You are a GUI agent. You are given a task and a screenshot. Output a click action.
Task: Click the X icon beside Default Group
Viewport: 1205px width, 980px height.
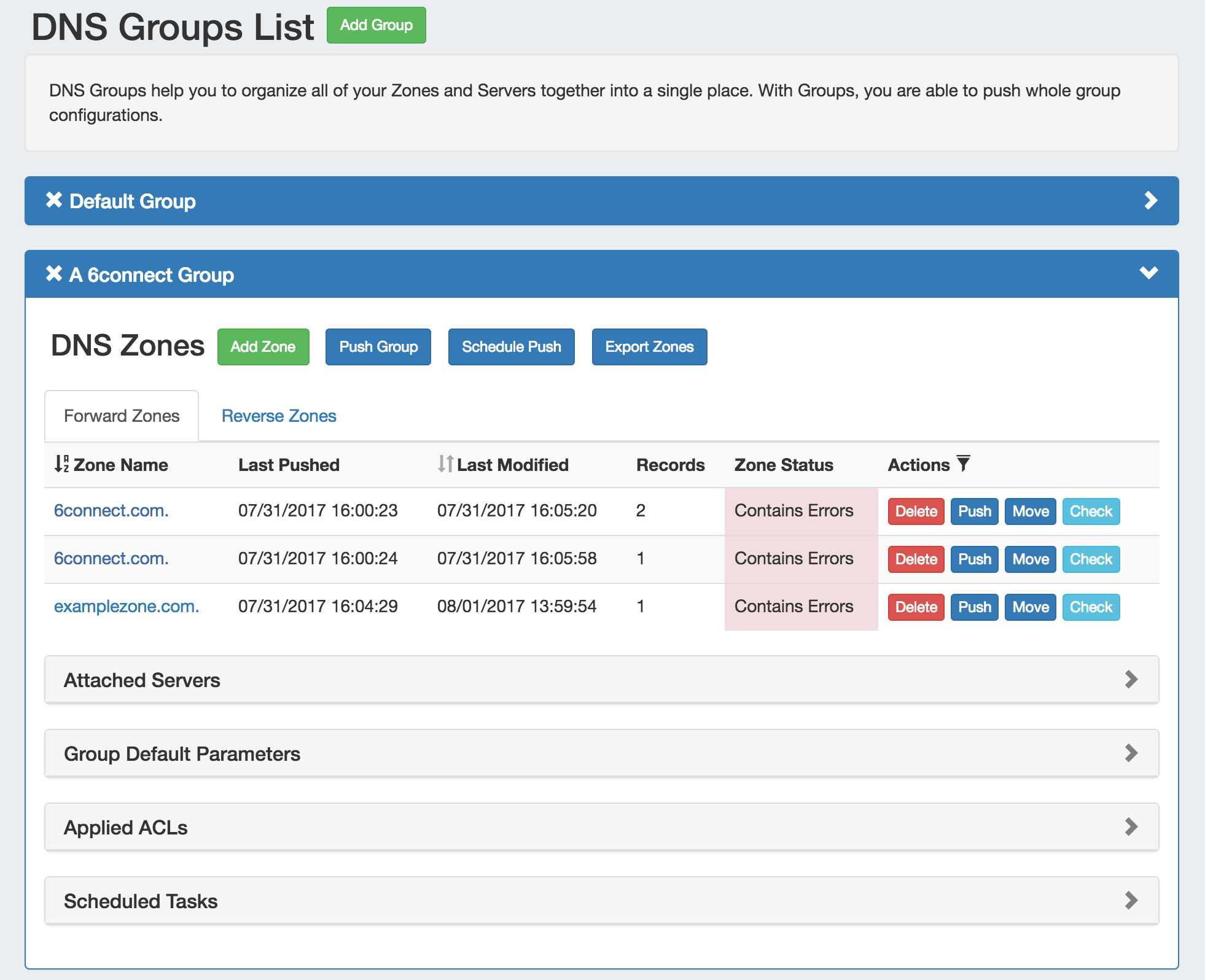point(54,200)
